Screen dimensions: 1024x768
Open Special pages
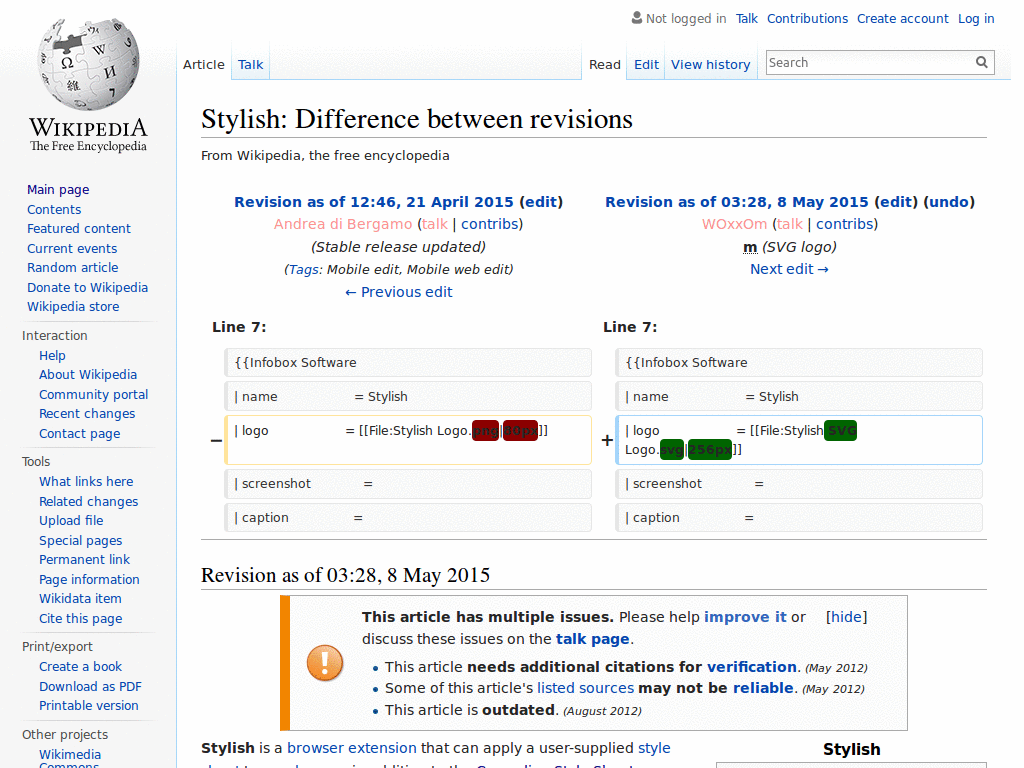point(80,541)
